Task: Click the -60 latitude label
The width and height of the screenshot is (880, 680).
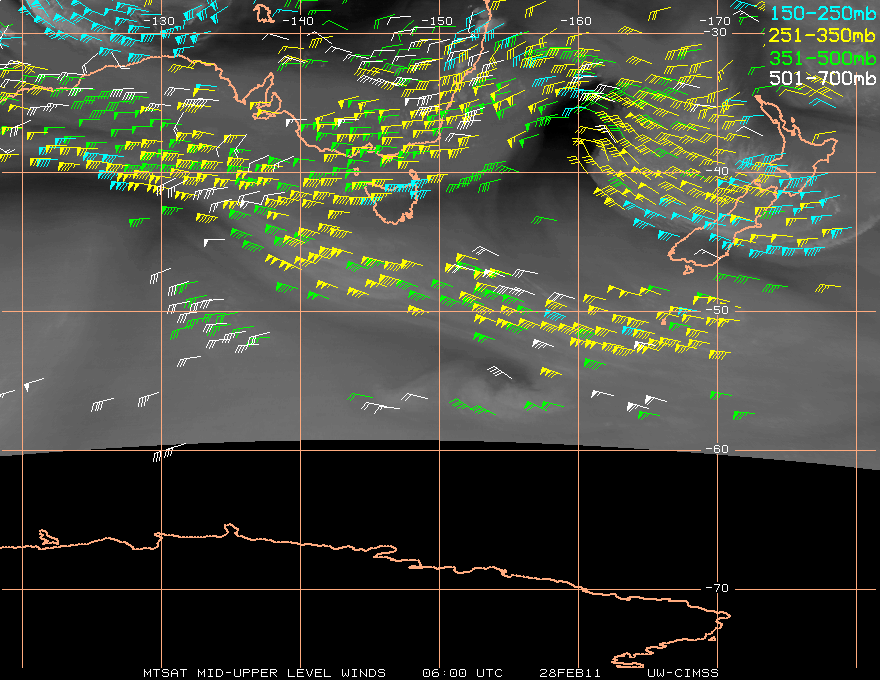Action: (717, 449)
